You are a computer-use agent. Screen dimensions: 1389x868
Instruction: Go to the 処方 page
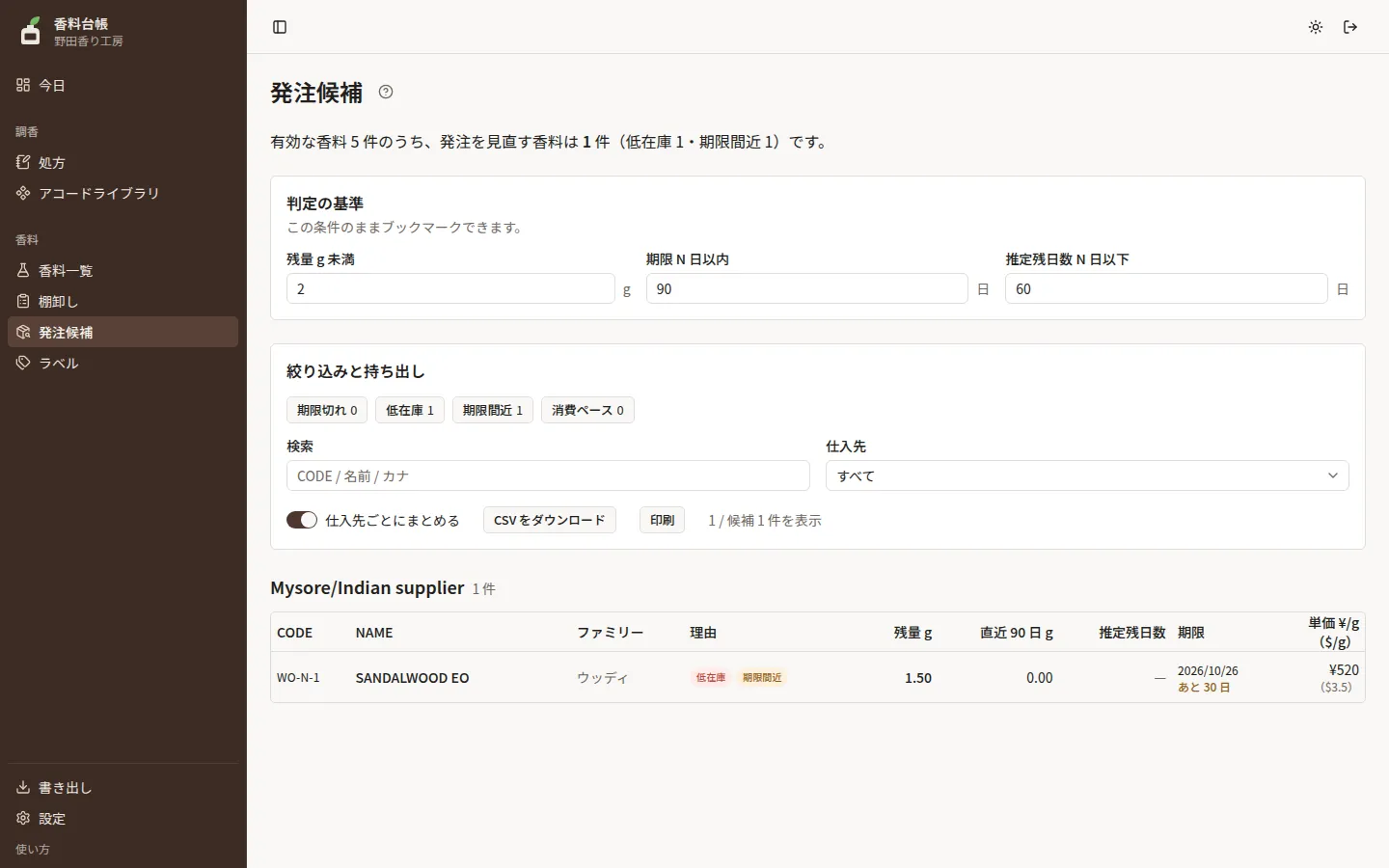pyautogui.click(x=123, y=162)
